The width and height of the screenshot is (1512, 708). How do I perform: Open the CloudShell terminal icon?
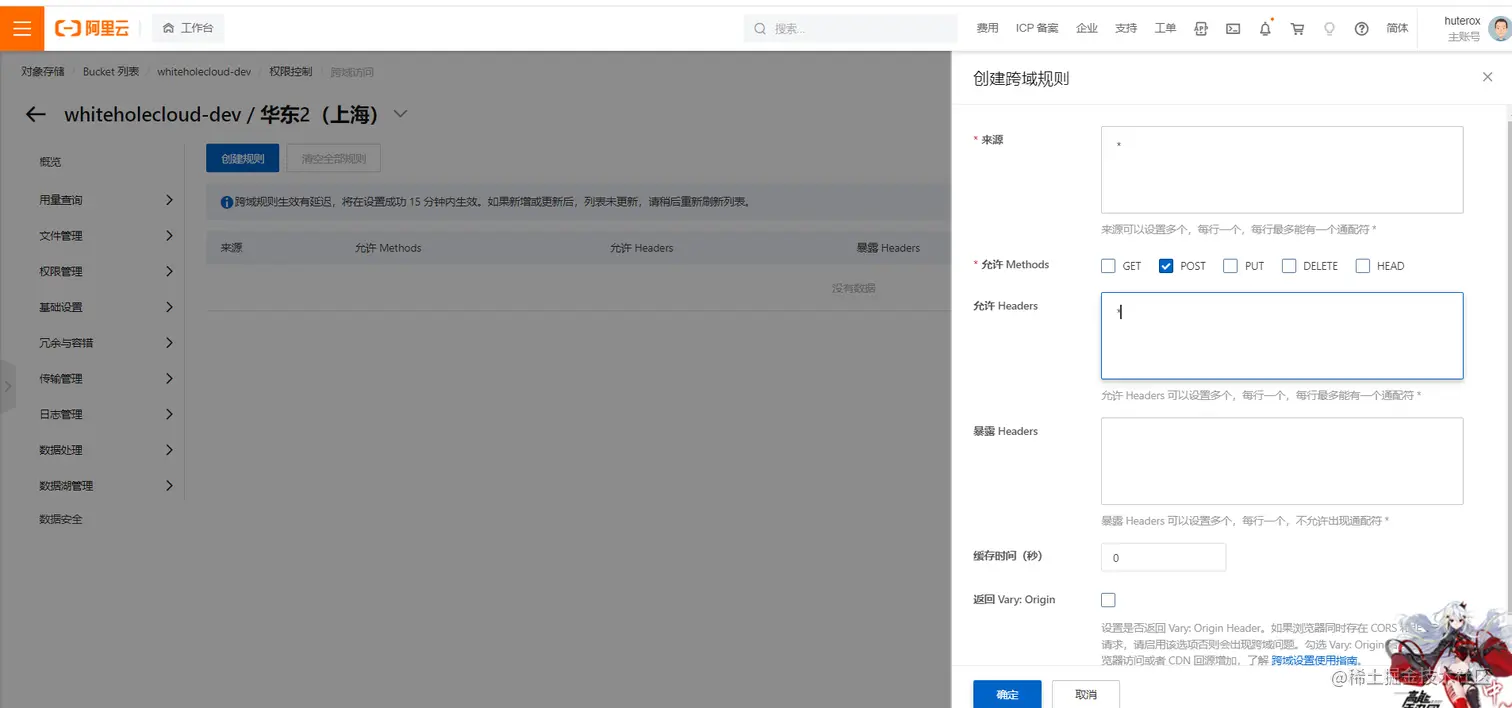1233,28
